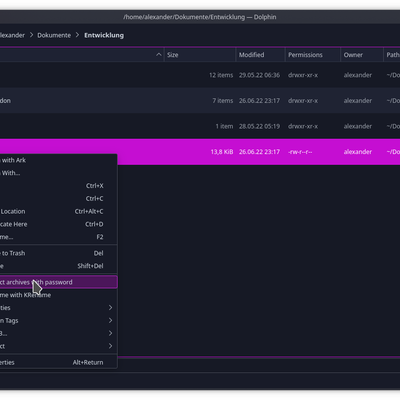Choose the Location entry with Ctrl+Alt+C
400x400 pixels.
(58, 211)
